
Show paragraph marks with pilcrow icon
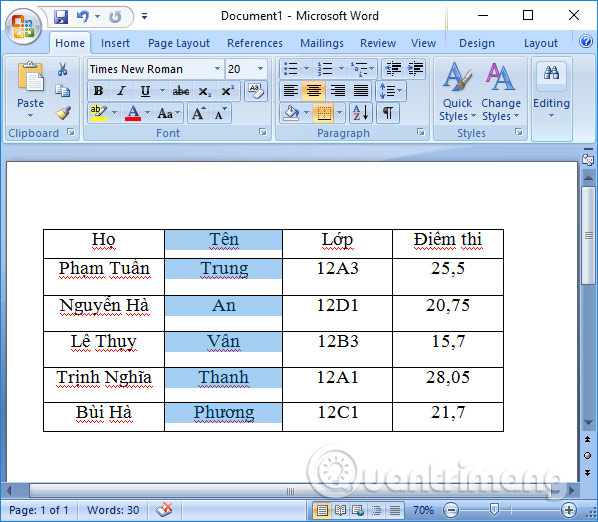[x=388, y=113]
